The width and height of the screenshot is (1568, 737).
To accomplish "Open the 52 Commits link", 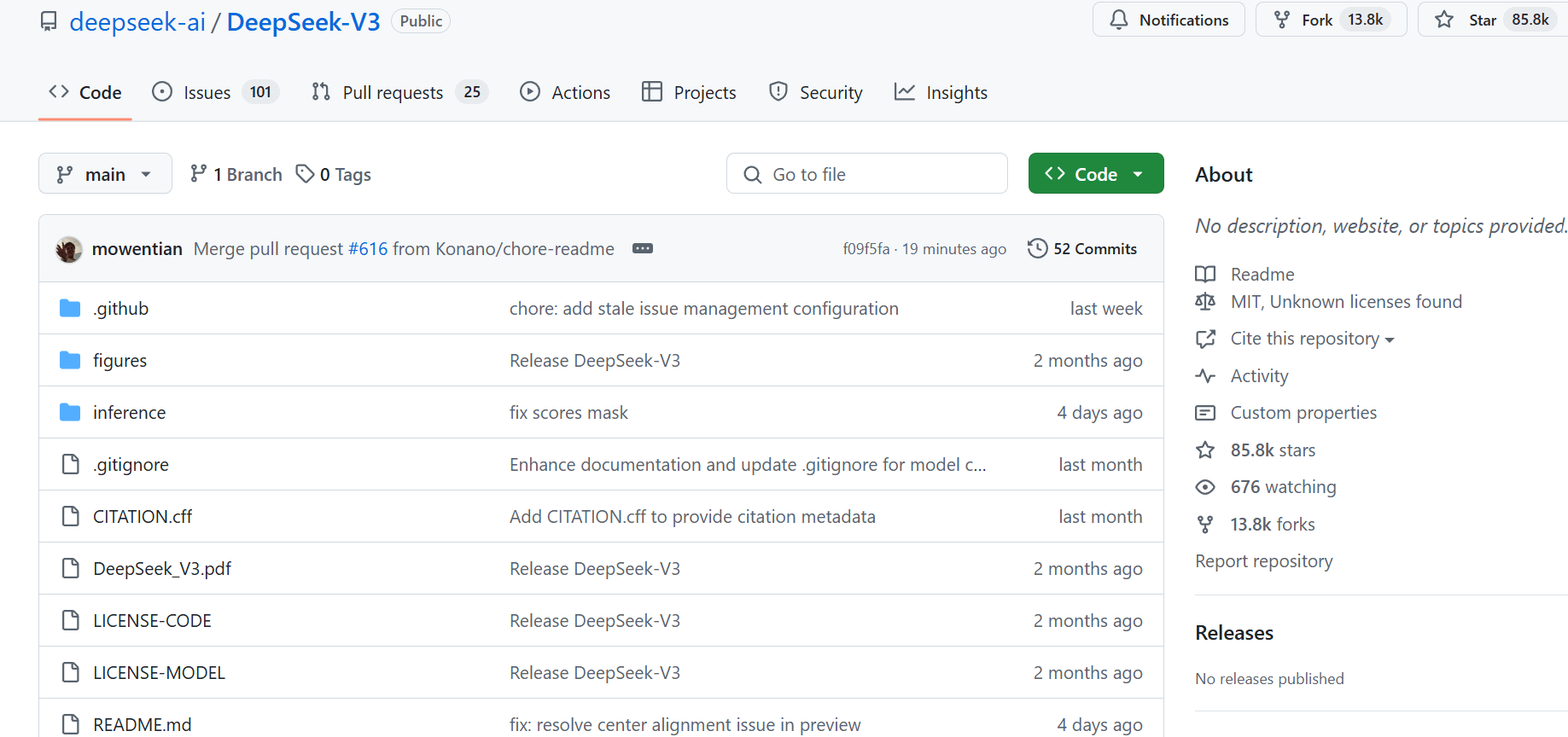I will (x=1082, y=248).
